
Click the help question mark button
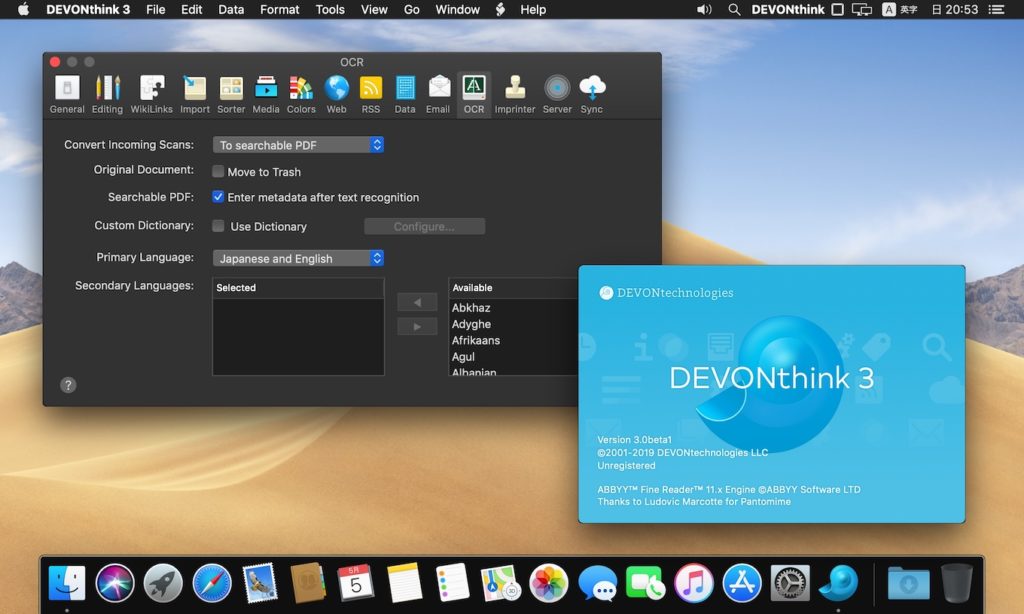(x=68, y=384)
